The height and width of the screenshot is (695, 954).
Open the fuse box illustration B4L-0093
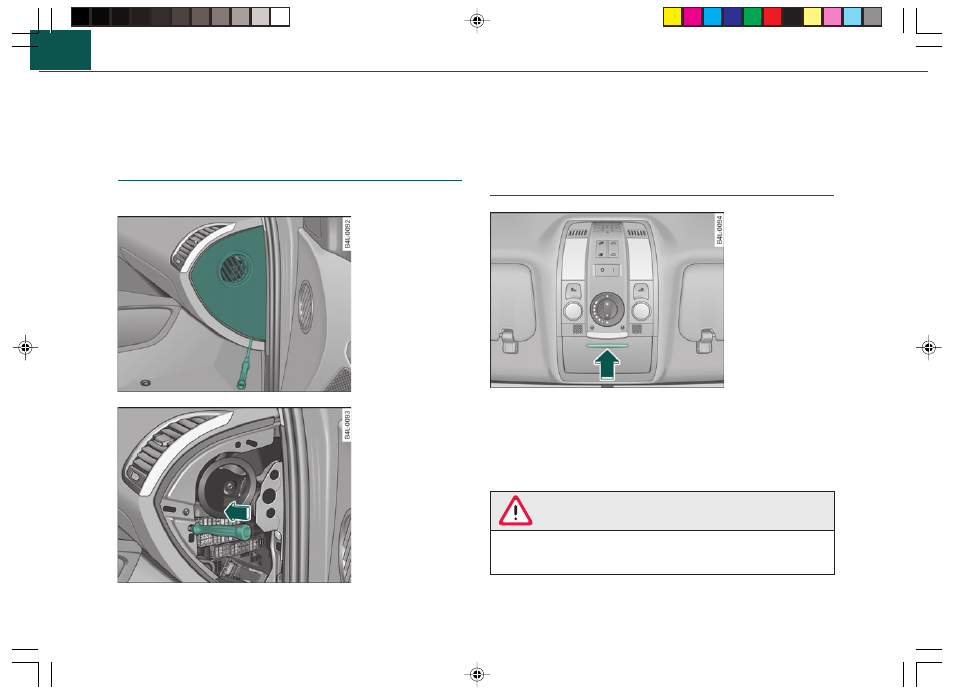coord(234,495)
